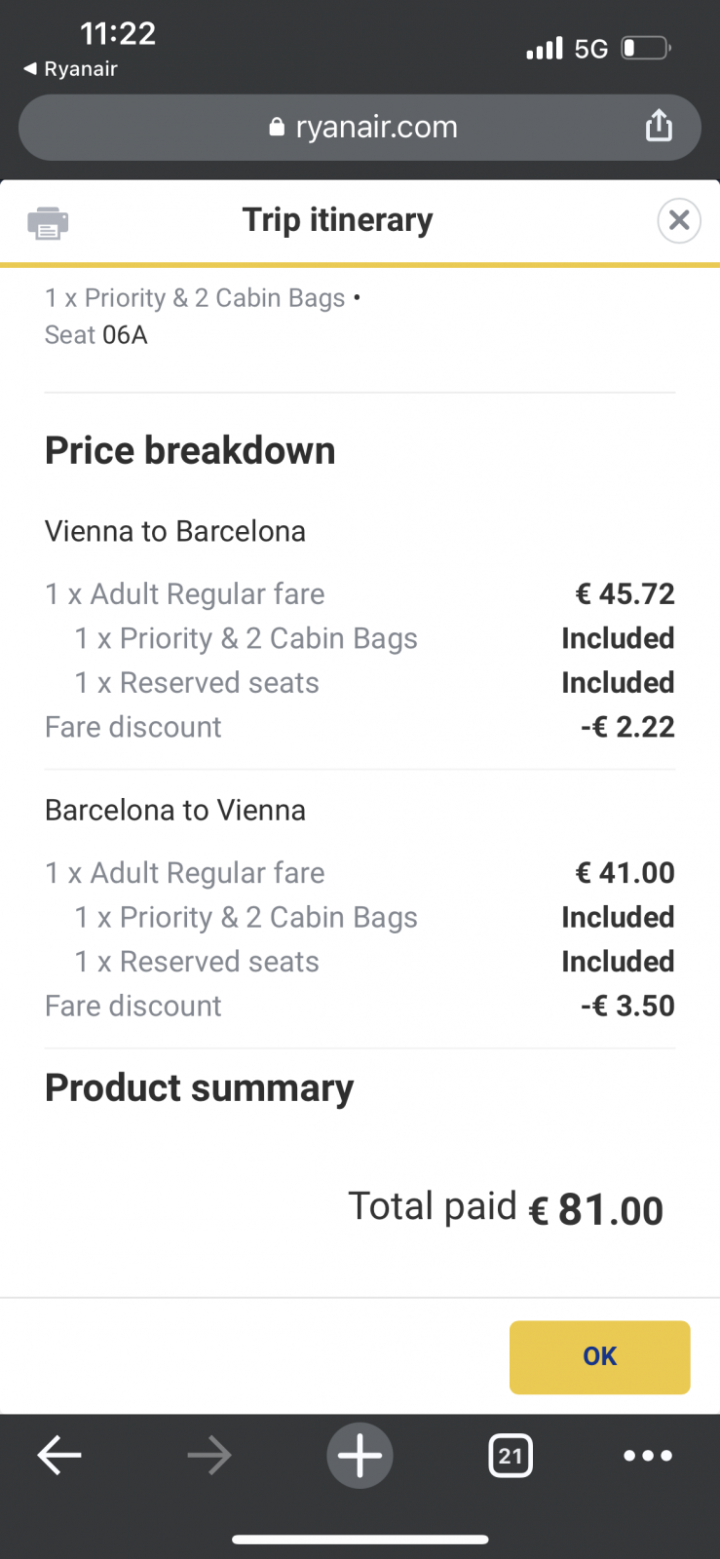This screenshot has width=720, height=1559.
Task: Tap the printer icon to print itinerary
Action: click(x=48, y=222)
